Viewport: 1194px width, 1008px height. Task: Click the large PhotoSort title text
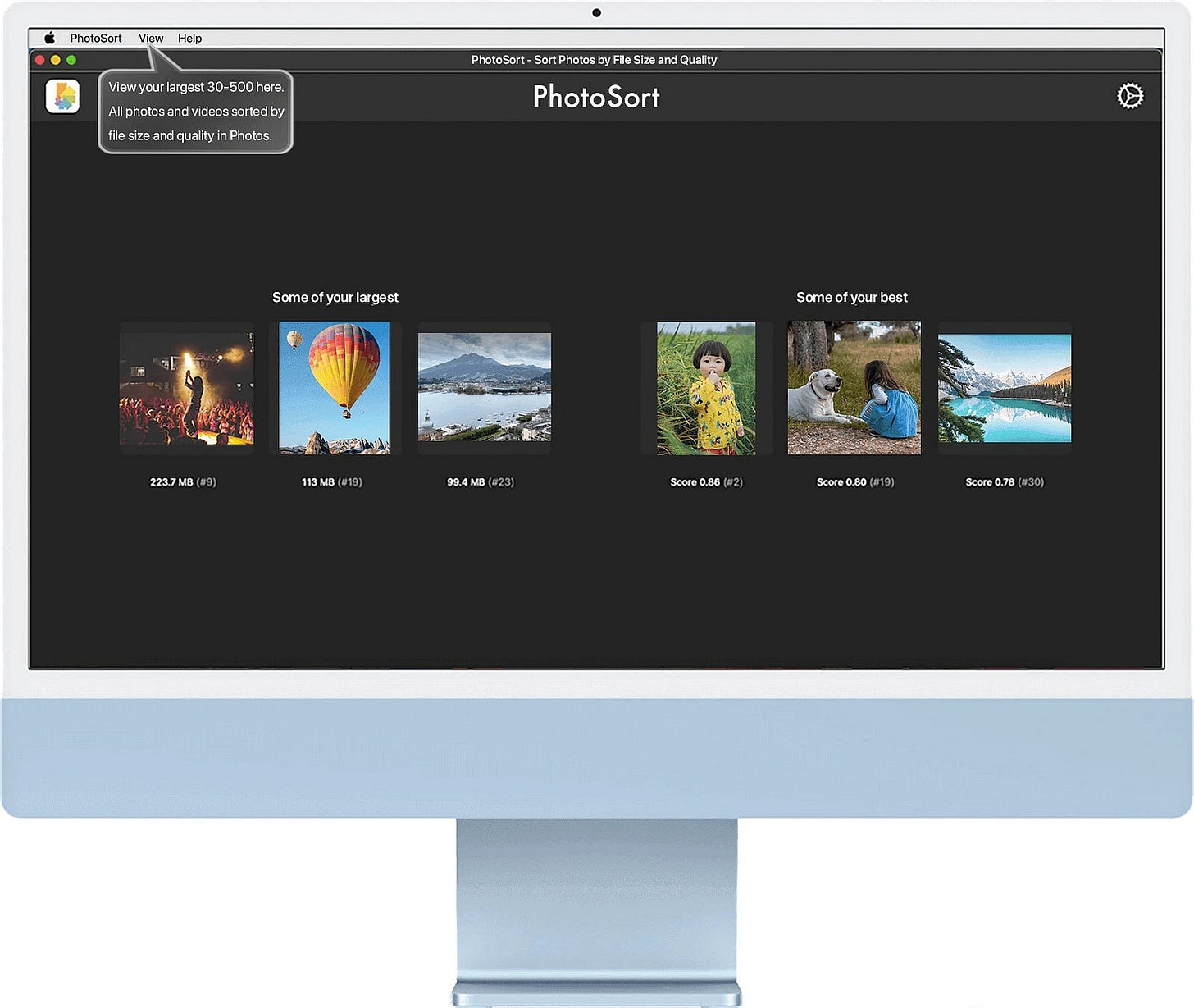click(x=596, y=97)
